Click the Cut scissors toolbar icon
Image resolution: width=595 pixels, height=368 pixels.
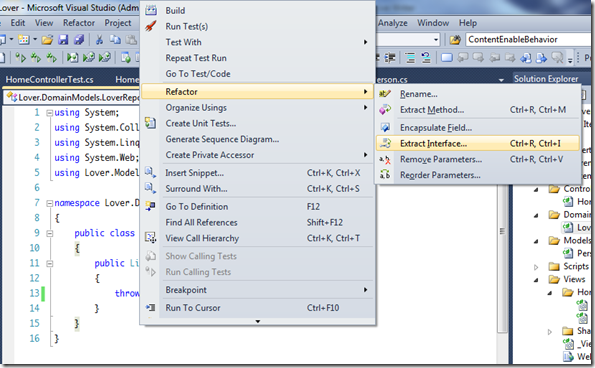click(x=99, y=39)
